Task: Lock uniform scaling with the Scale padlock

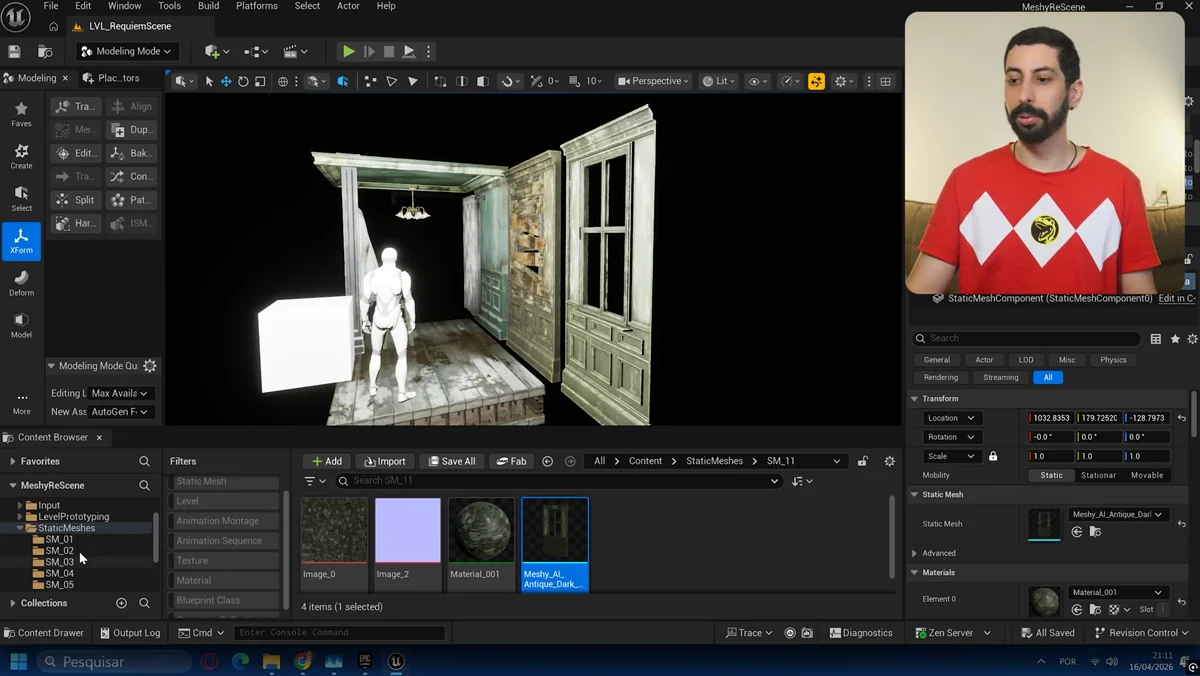Action: 993,455
